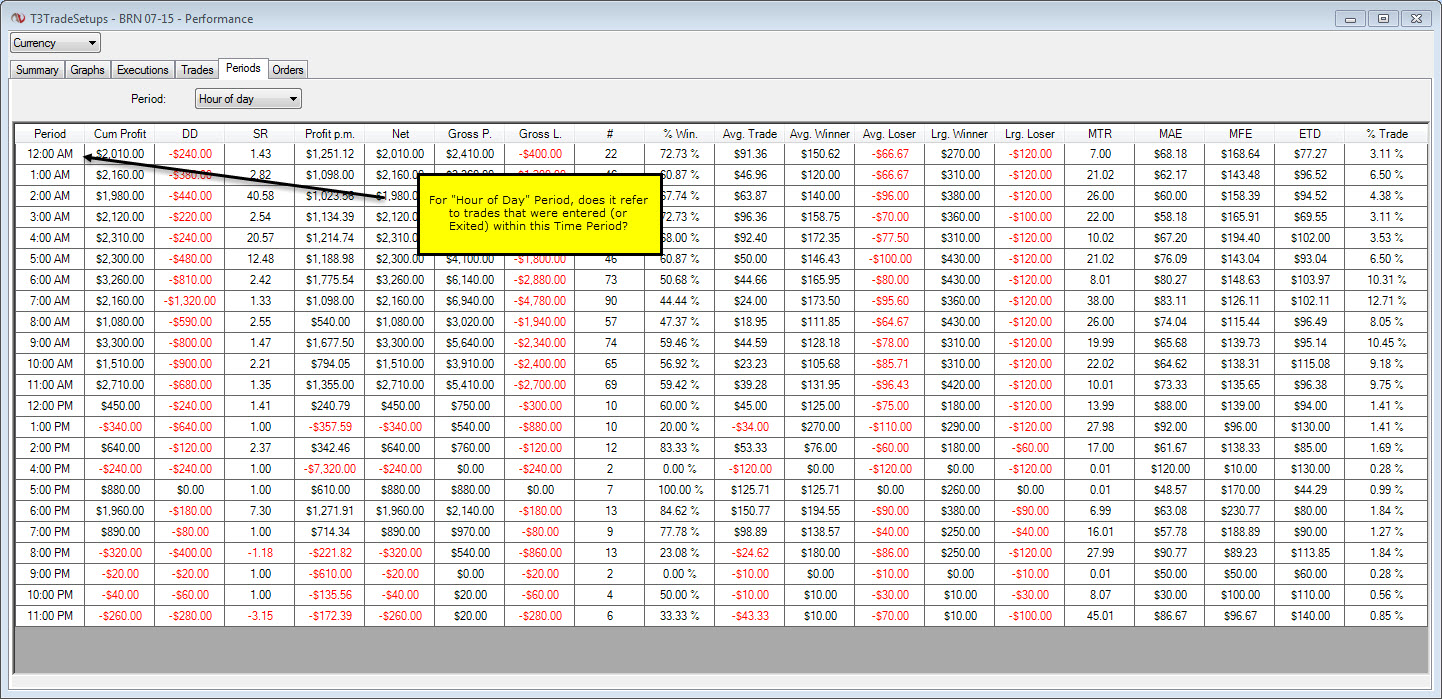Click the 45.01 MTR cell

[x=1100, y=616]
